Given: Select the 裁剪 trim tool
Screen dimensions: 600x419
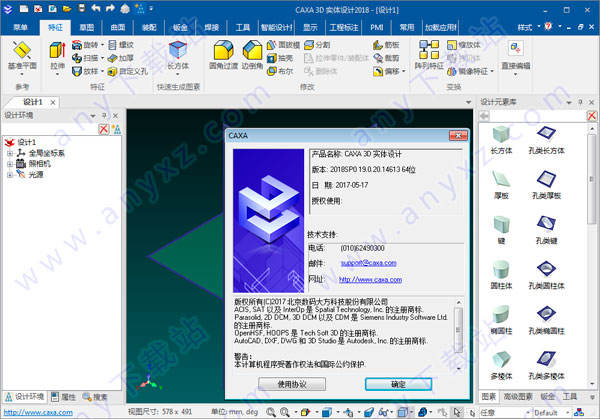Looking at the screenshot, I should click(386, 58).
